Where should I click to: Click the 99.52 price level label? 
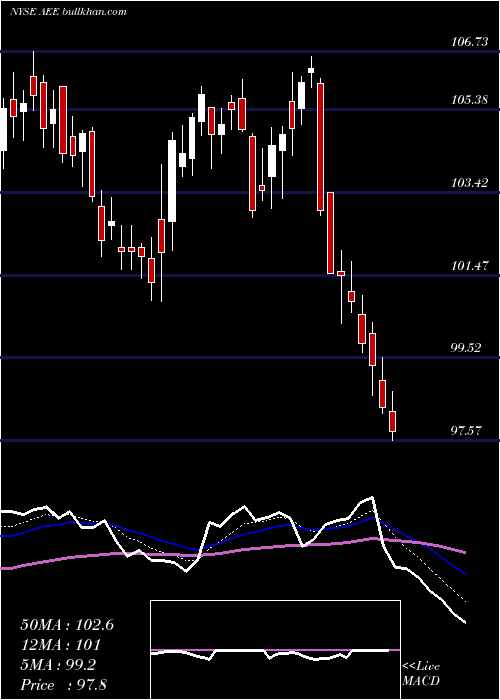coord(467,348)
